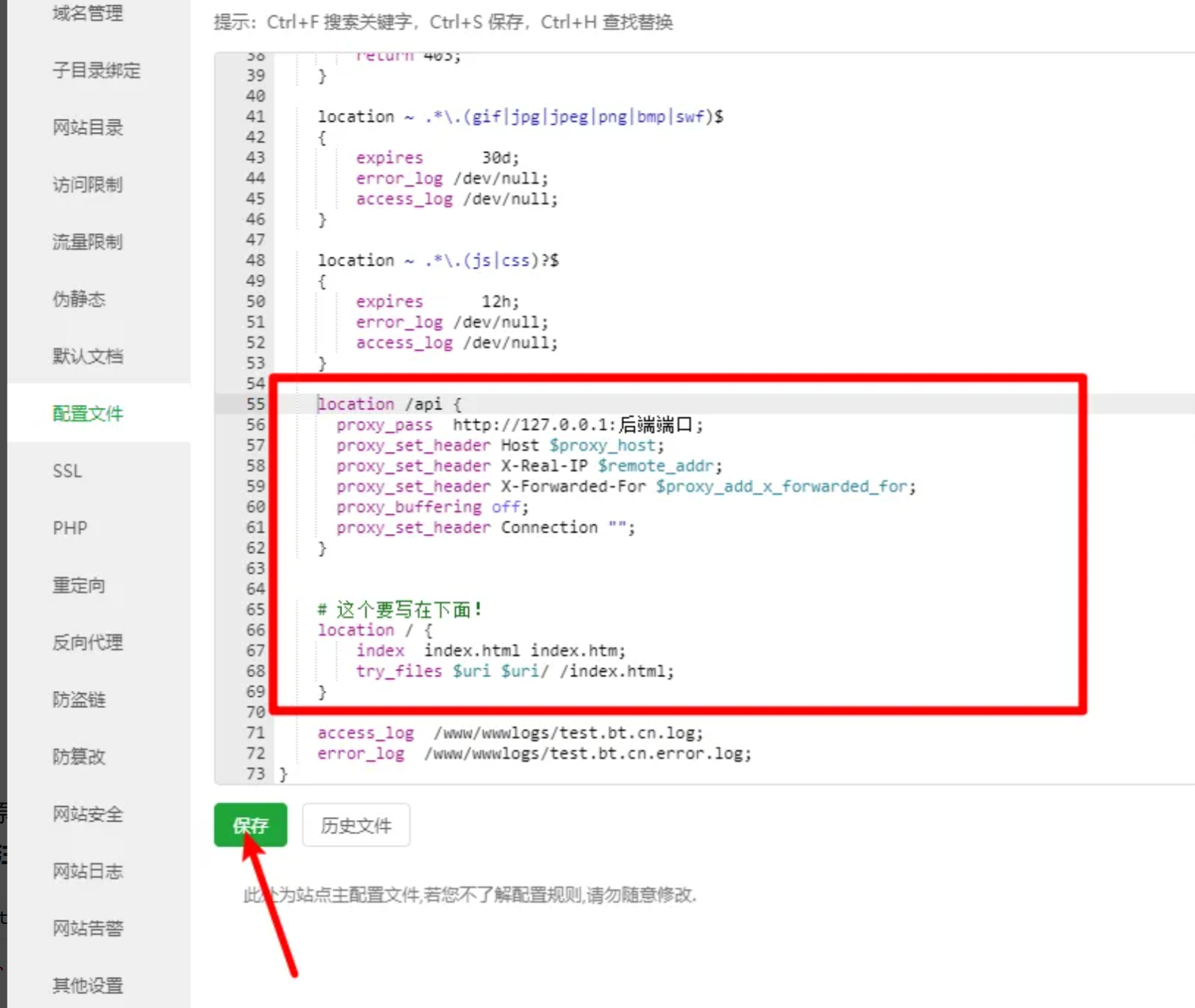
Task: Open the PHP settings section
Action: coord(69,527)
